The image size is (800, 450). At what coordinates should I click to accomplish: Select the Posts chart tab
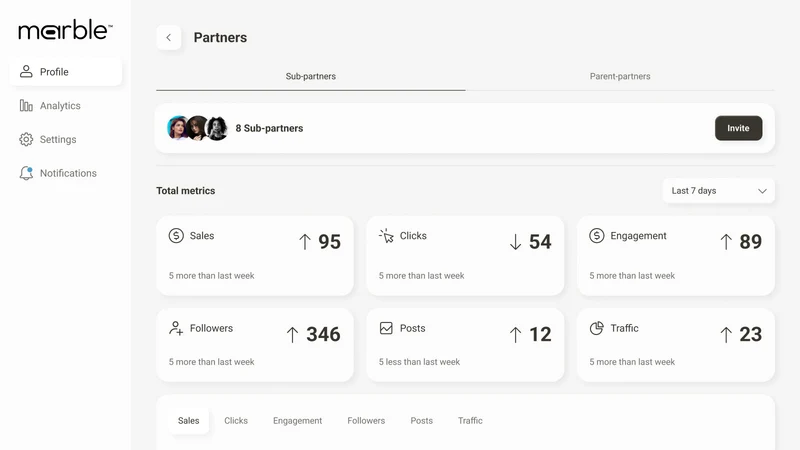pos(421,421)
